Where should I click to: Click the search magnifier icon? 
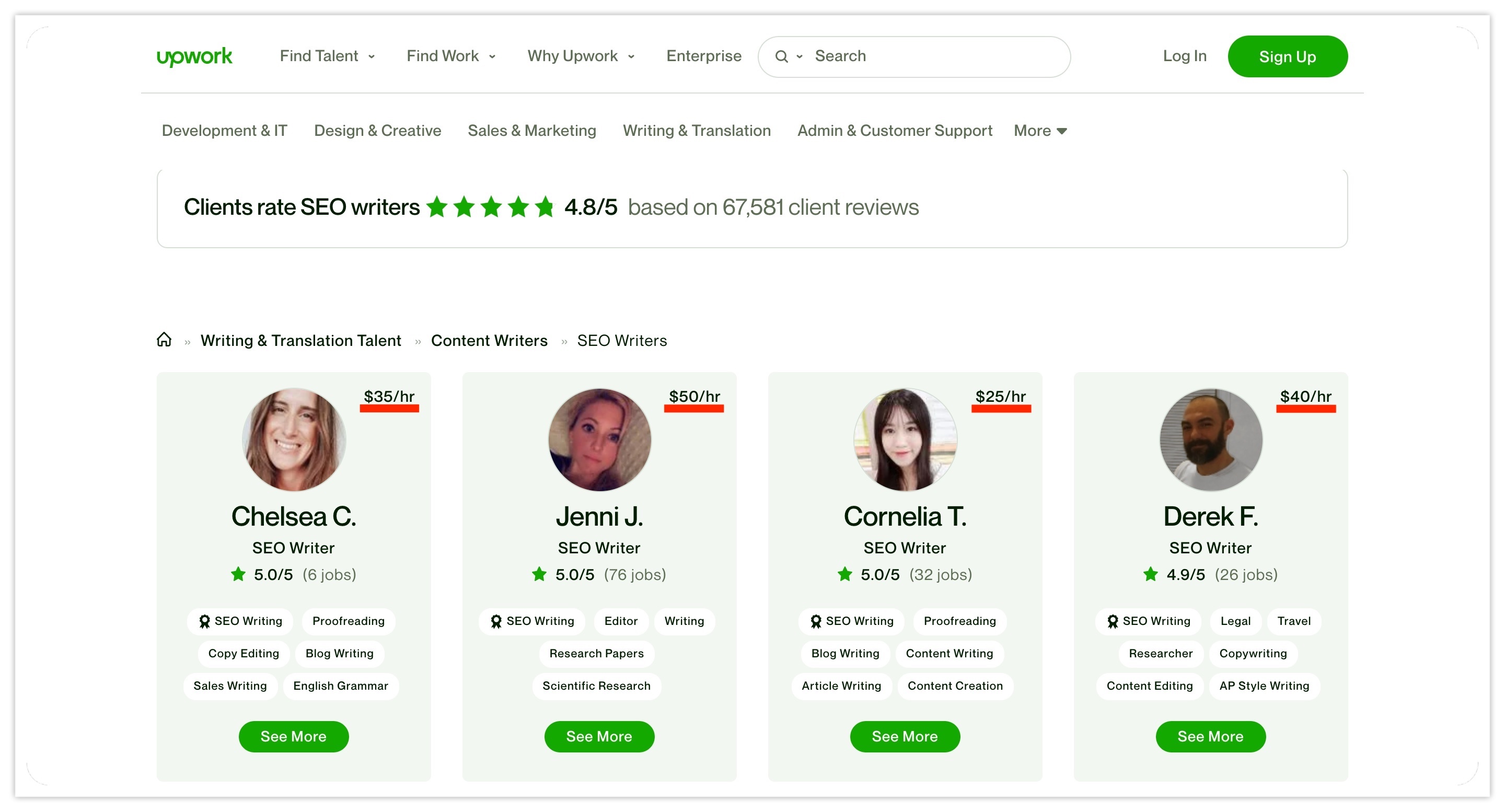782,56
